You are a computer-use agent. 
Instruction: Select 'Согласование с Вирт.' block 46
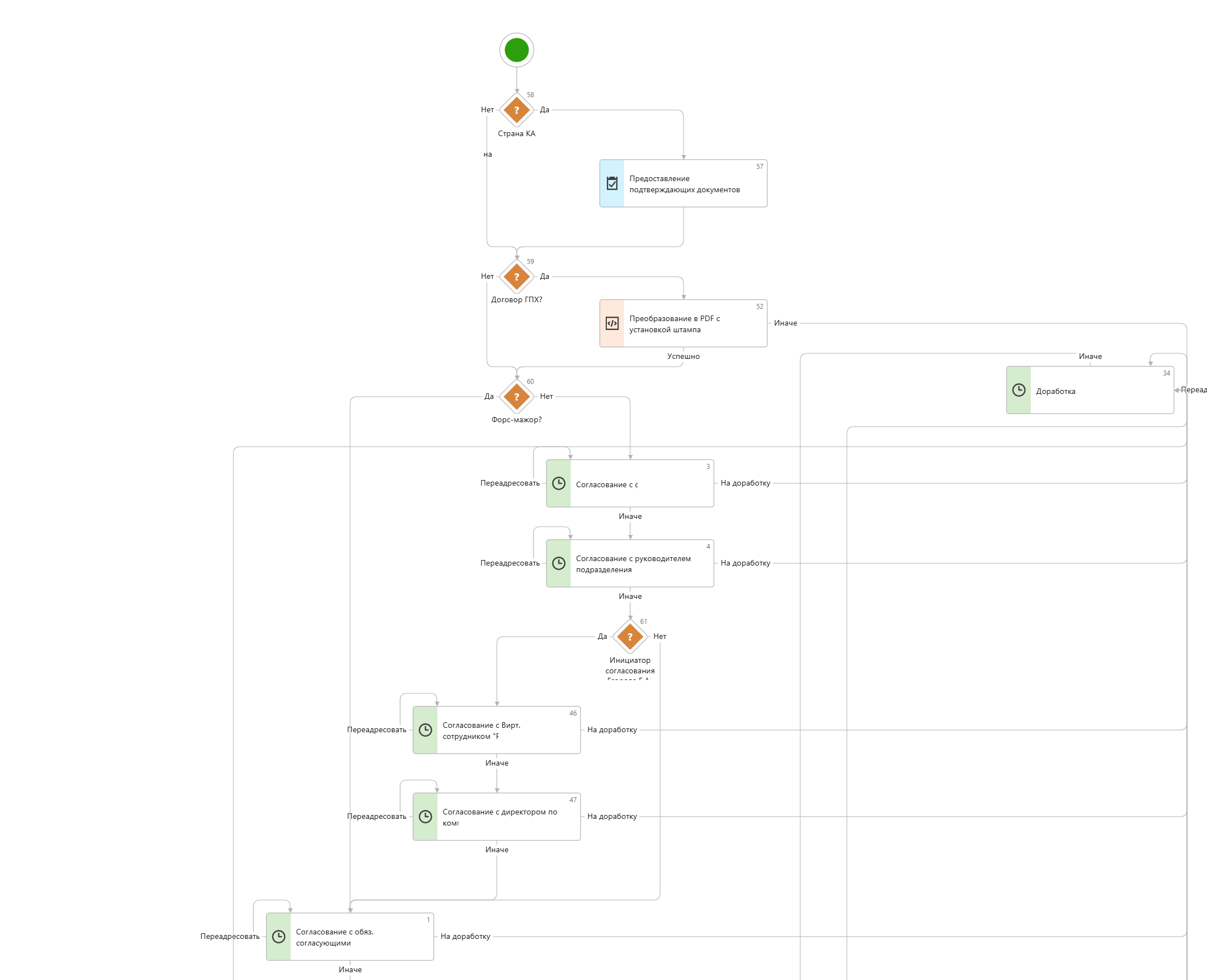[508, 731]
